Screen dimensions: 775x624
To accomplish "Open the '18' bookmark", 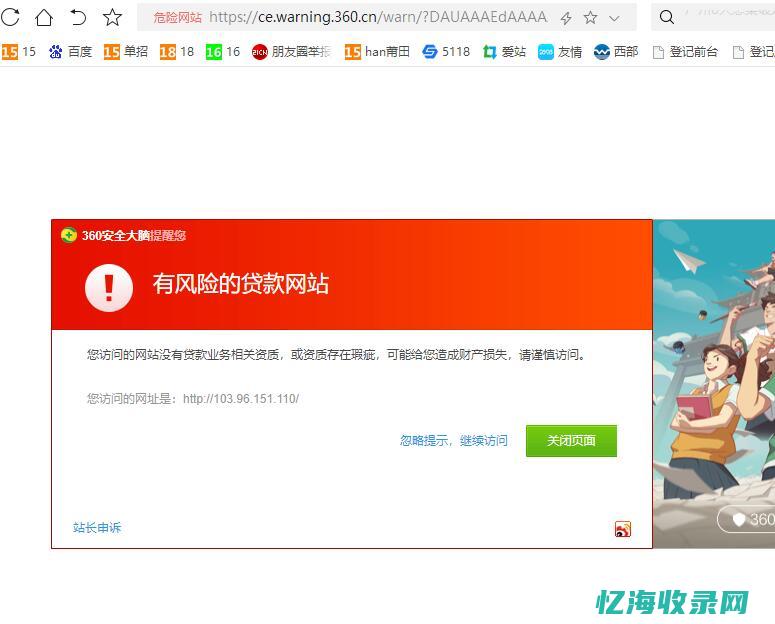I will coord(177,51).
